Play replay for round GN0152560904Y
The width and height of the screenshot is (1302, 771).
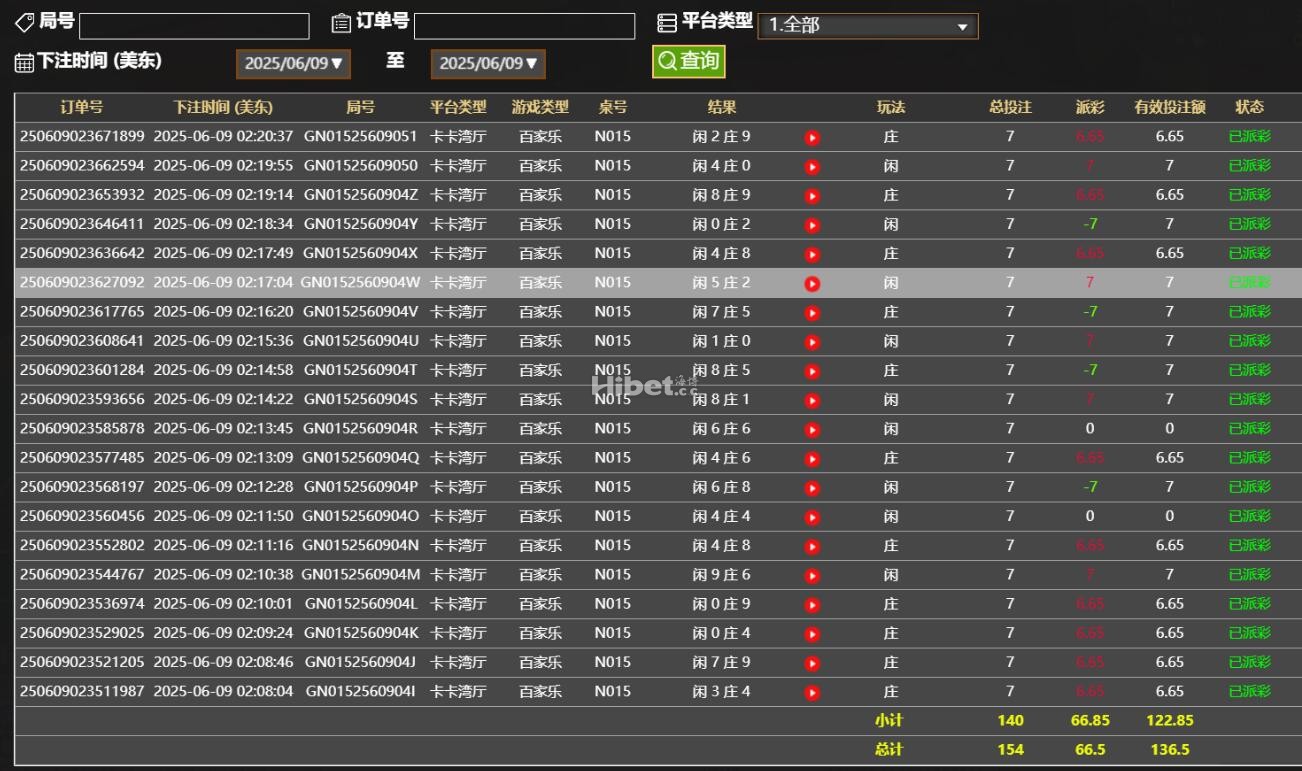(812, 226)
